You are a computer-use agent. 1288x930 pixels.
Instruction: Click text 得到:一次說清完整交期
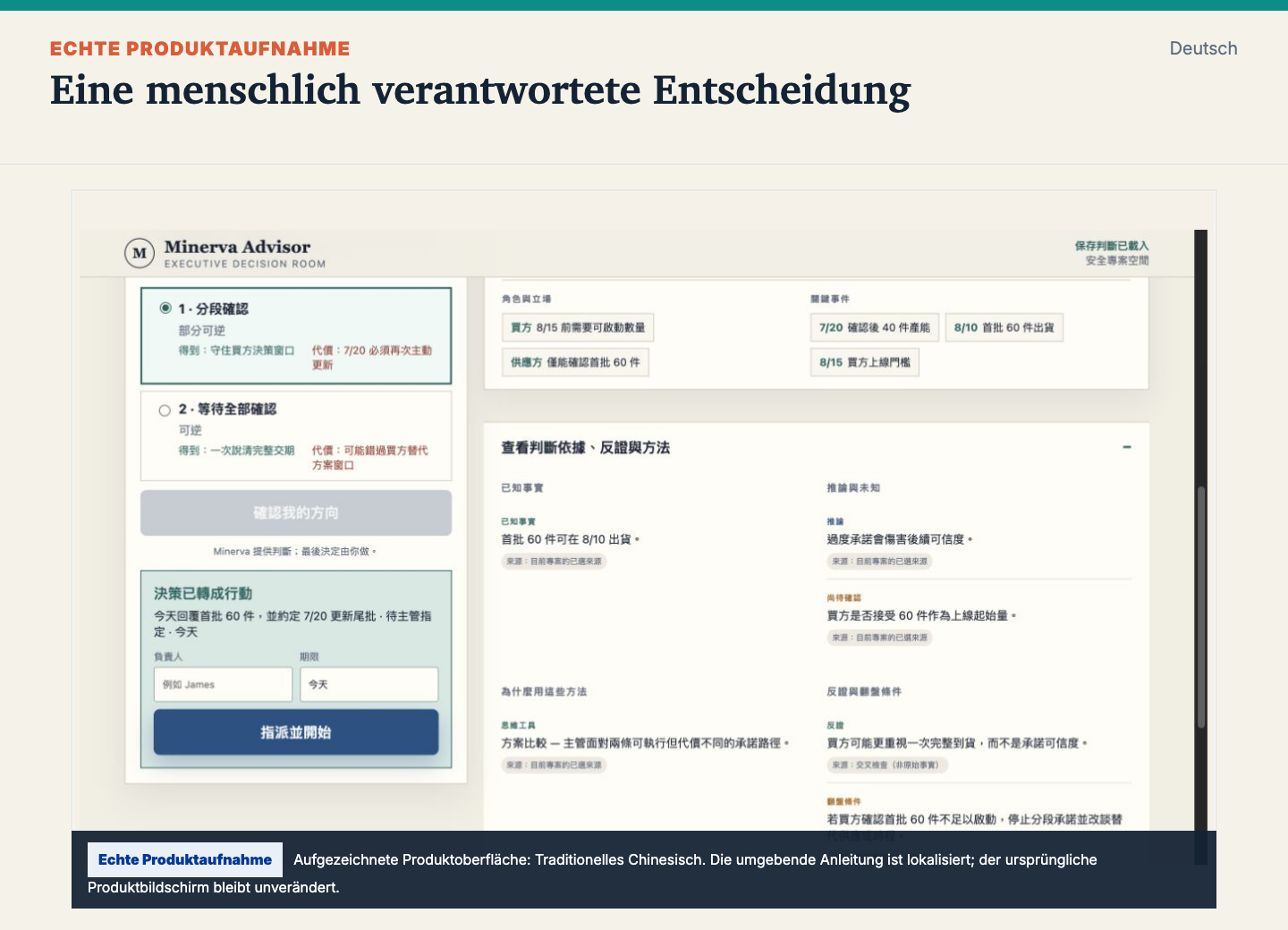tap(236, 451)
